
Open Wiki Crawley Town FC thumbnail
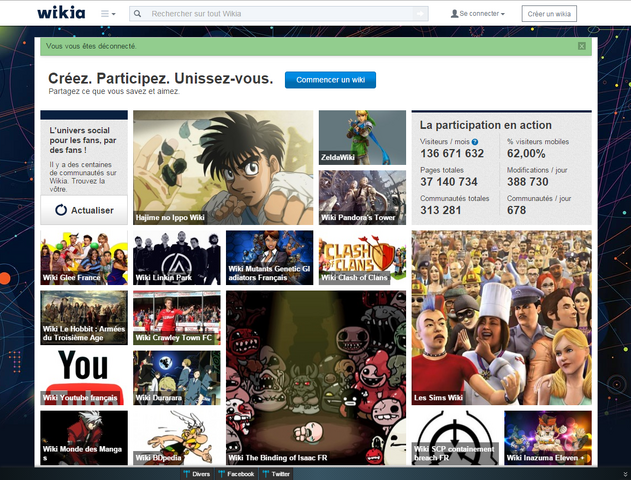point(177,317)
